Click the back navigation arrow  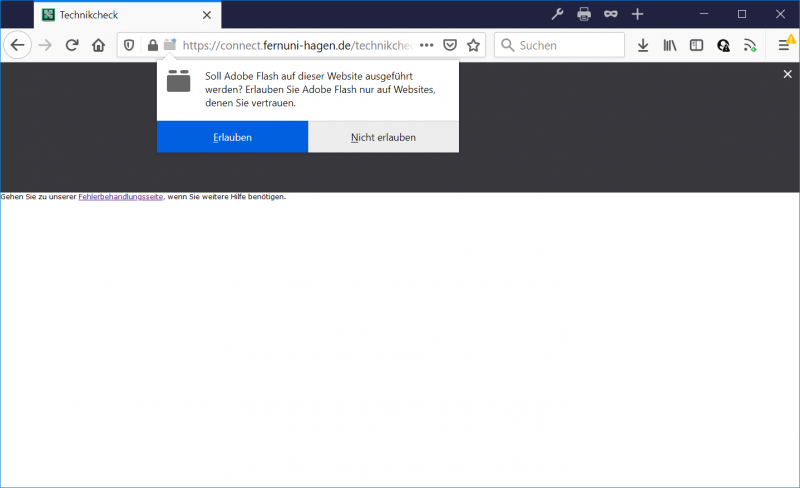(x=17, y=45)
